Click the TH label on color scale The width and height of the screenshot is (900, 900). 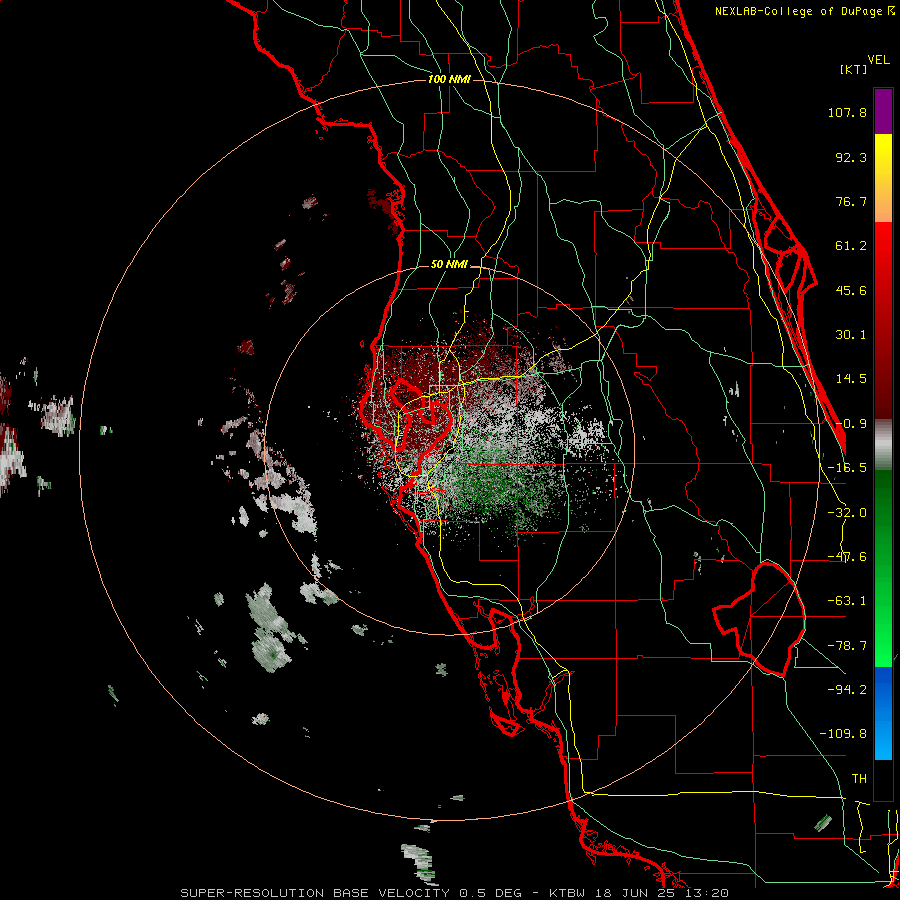[859, 779]
